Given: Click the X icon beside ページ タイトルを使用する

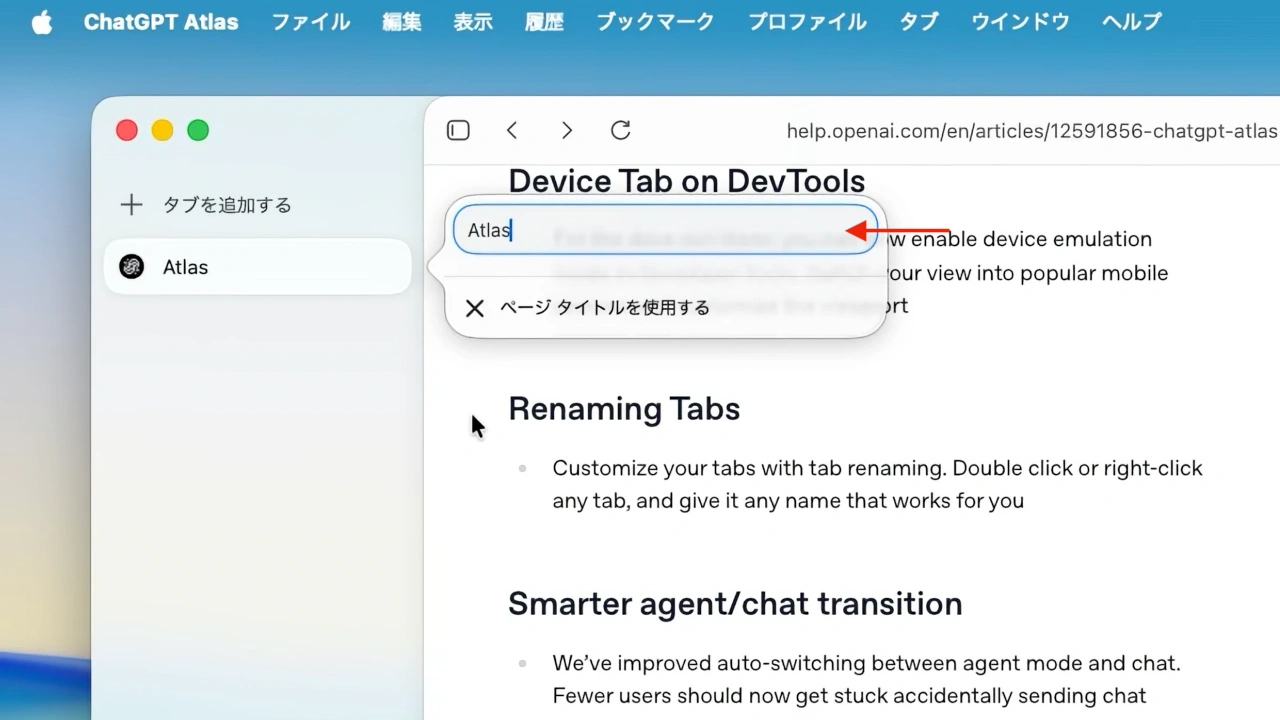Looking at the screenshot, I should (475, 308).
